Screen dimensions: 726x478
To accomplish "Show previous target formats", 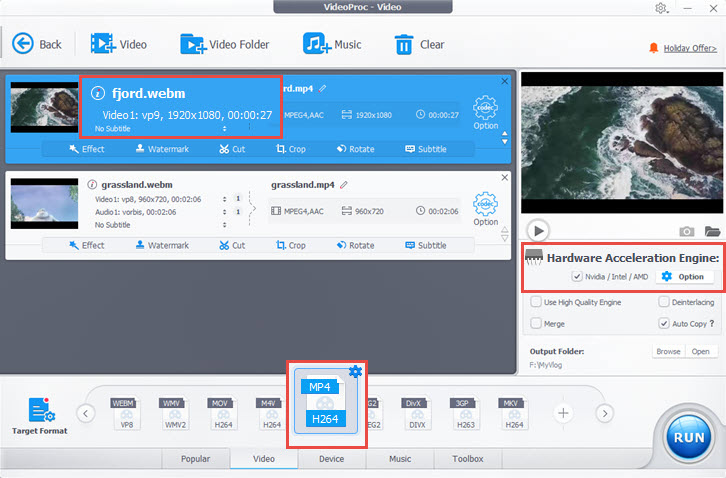I will [86, 413].
